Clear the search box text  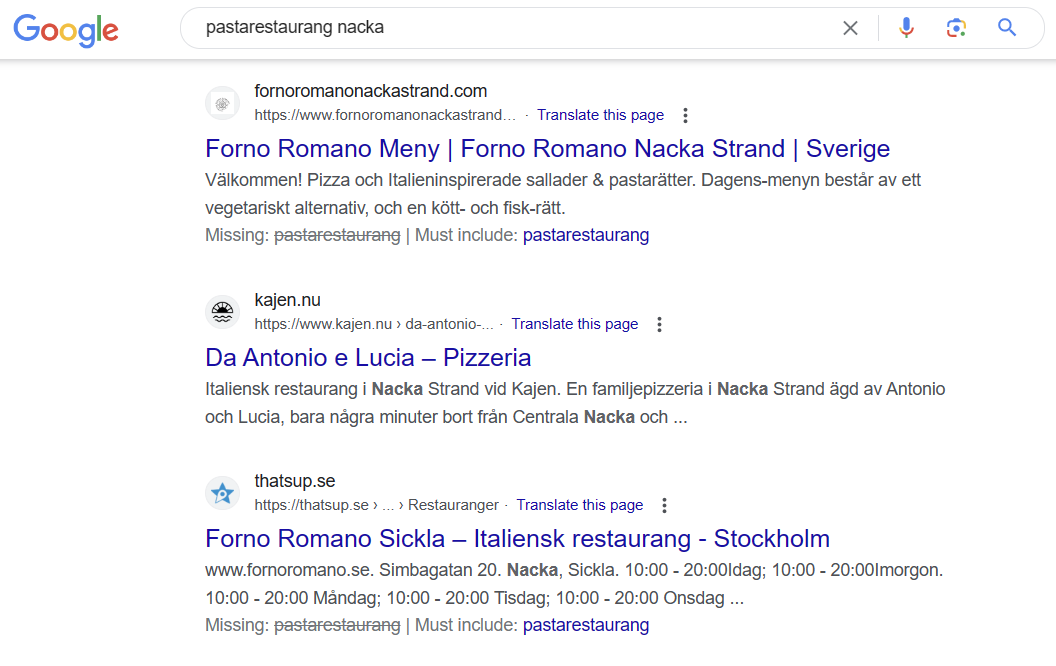(850, 28)
